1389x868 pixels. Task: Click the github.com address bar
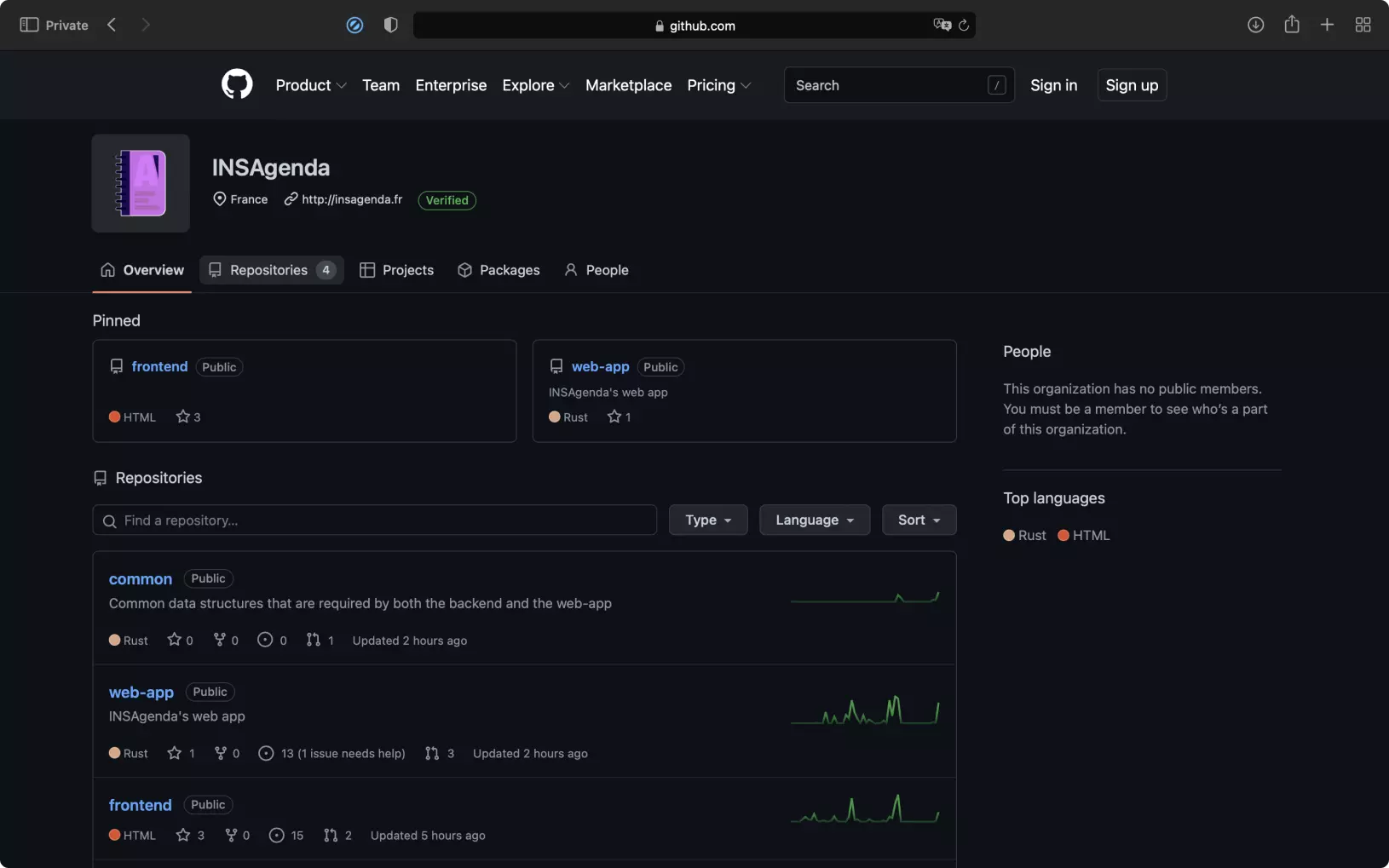[694, 26]
